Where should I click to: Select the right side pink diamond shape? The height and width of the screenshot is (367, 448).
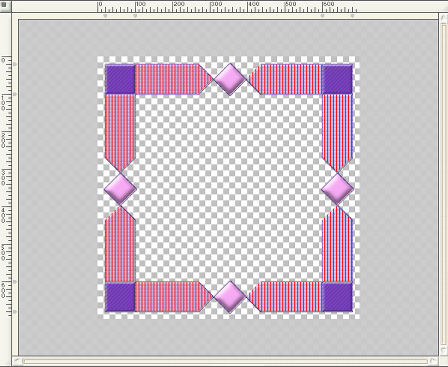(337, 188)
